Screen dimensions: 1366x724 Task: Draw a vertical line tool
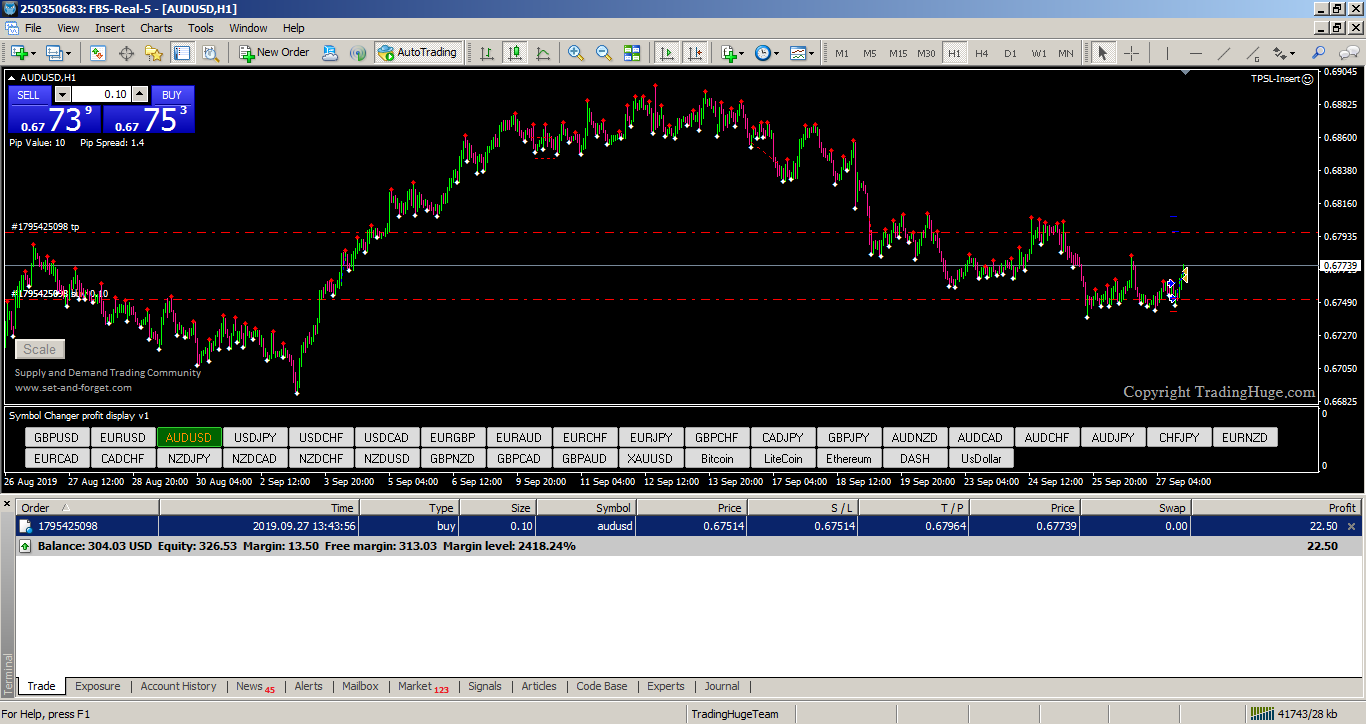[1167, 53]
